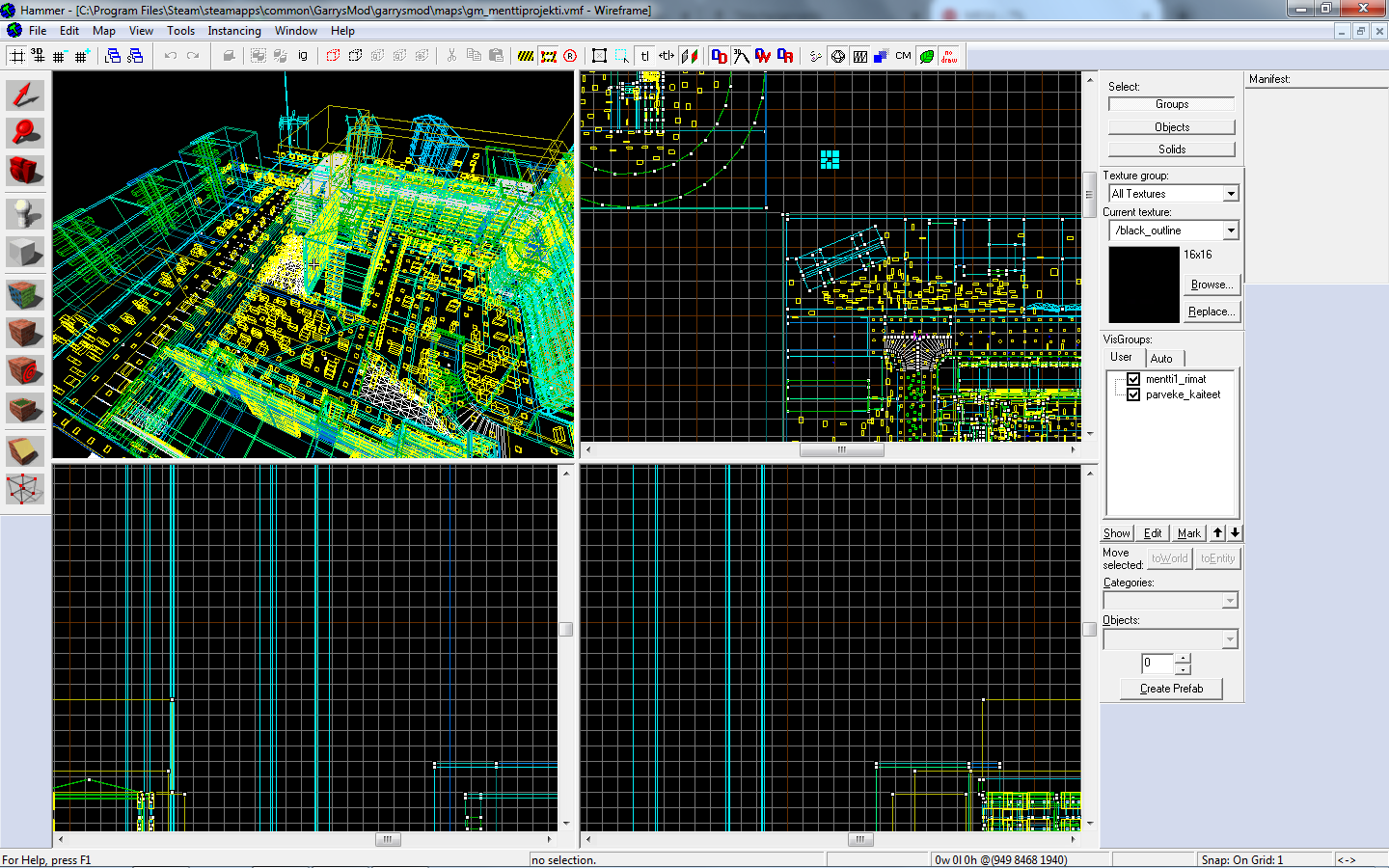Click Hide Unselected Objects icon
The width and height of the screenshot is (1389, 868).
[x=355, y=56]
